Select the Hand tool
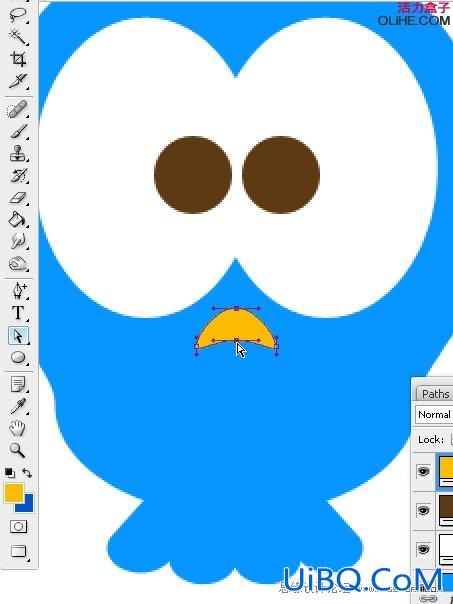Screen dimensions: 453x604 (18, 428)
